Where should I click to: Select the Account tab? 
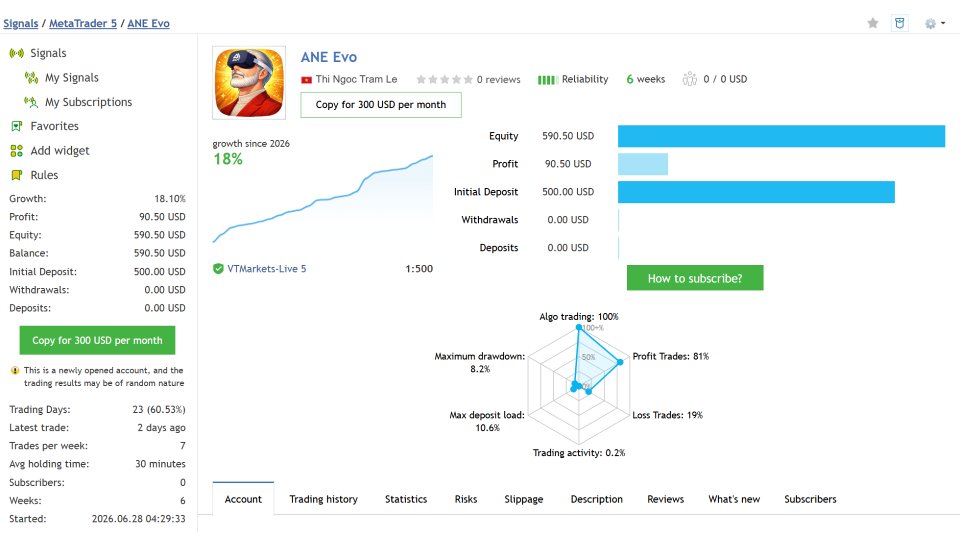tap(243, 499)
